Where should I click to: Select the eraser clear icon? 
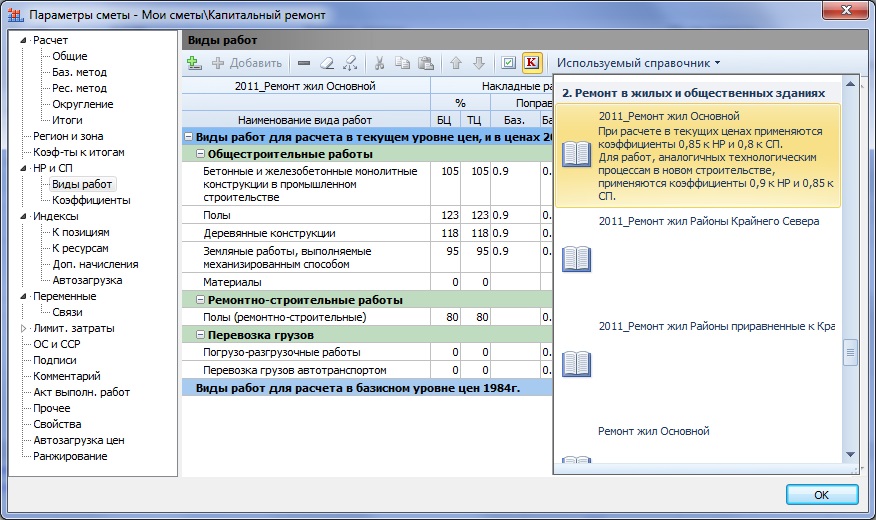[327, 63]
